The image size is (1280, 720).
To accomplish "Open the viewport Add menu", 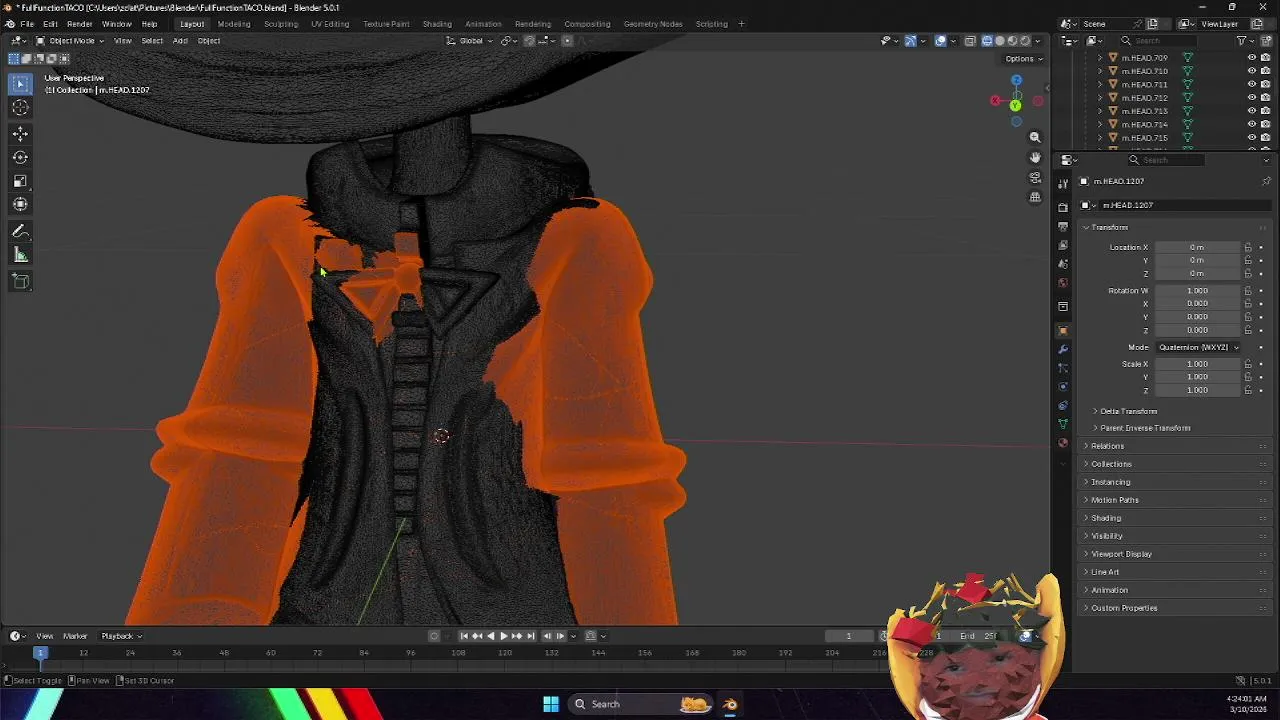I will point(180,41).
